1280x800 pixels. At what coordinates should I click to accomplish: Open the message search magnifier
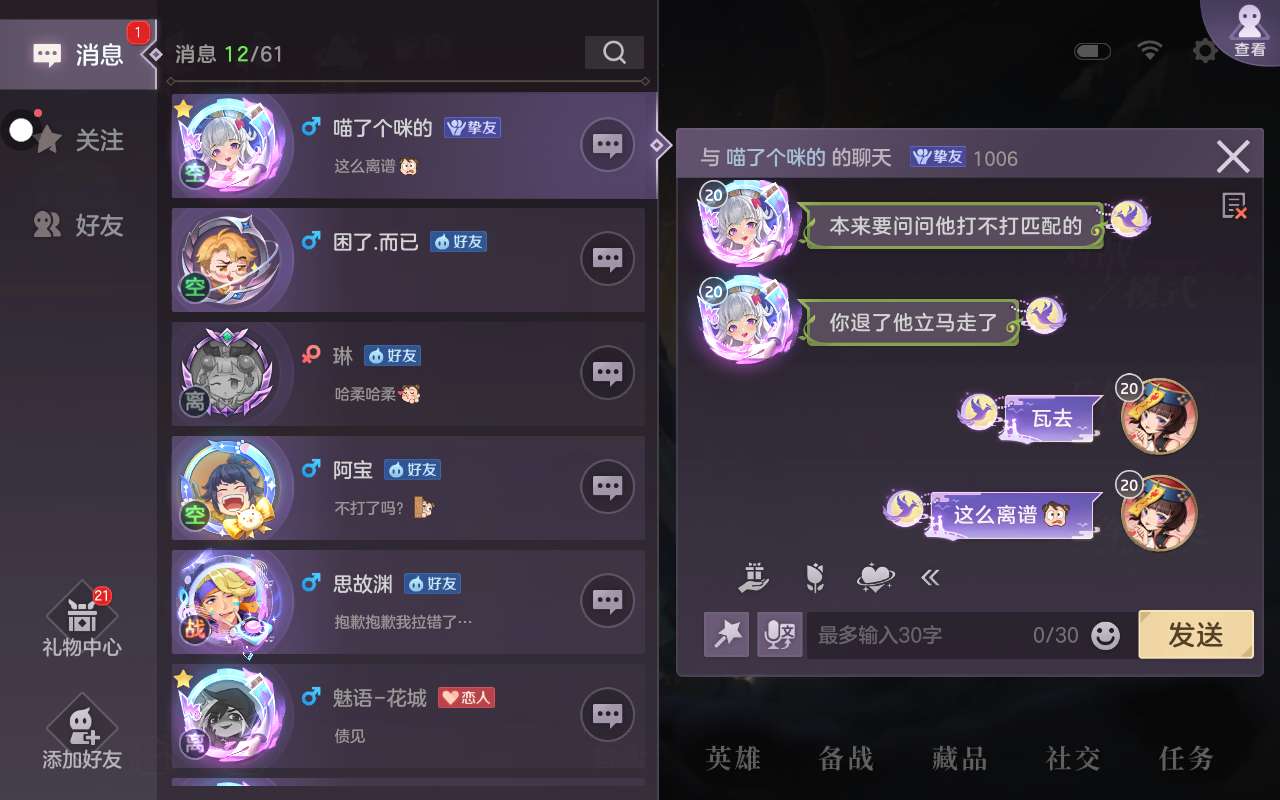(x=614, y=52)
